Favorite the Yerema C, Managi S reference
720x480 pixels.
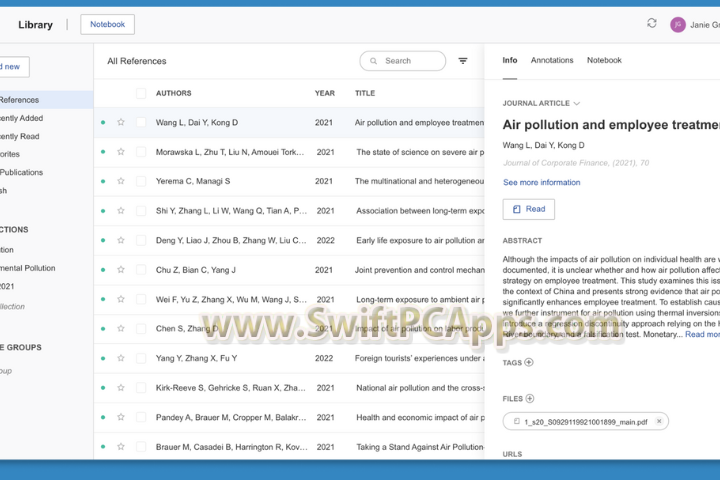[121, 181]
